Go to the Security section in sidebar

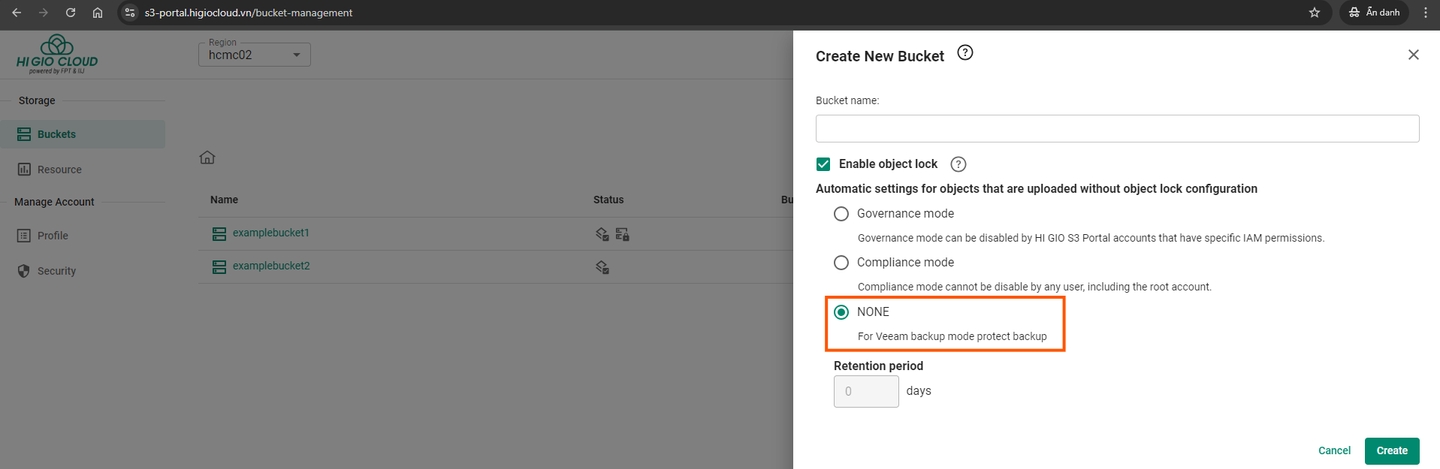coord(56,271)
